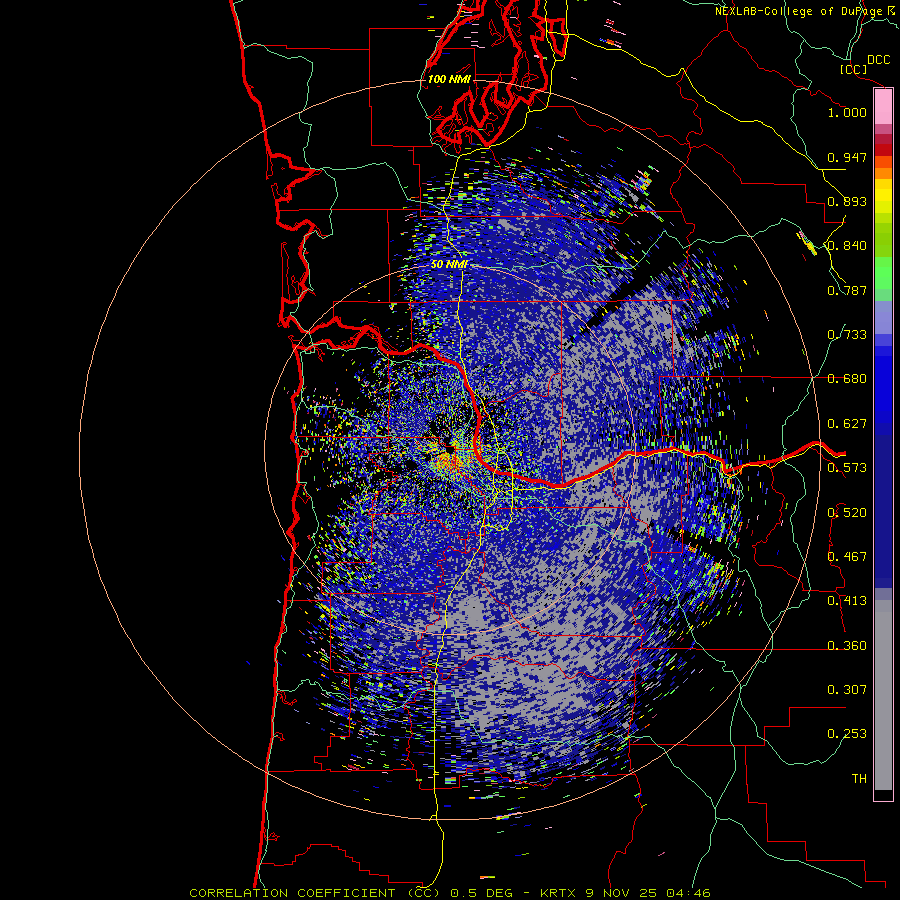
Task: Pick the orange segment of the color bar
Action: [x=883, y=168]
